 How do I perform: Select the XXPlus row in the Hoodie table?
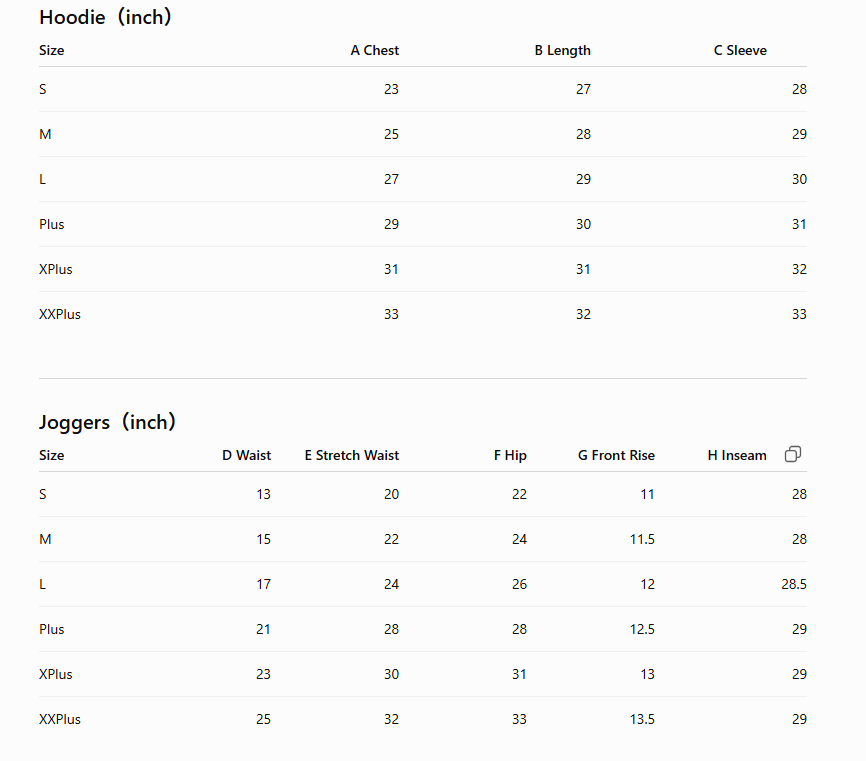[x=423, y=314]
